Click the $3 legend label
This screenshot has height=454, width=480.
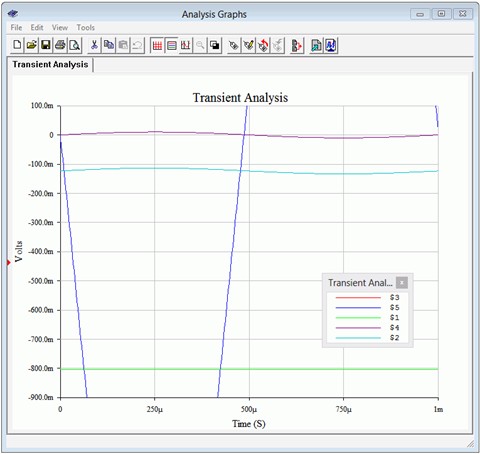pos(394,297)
